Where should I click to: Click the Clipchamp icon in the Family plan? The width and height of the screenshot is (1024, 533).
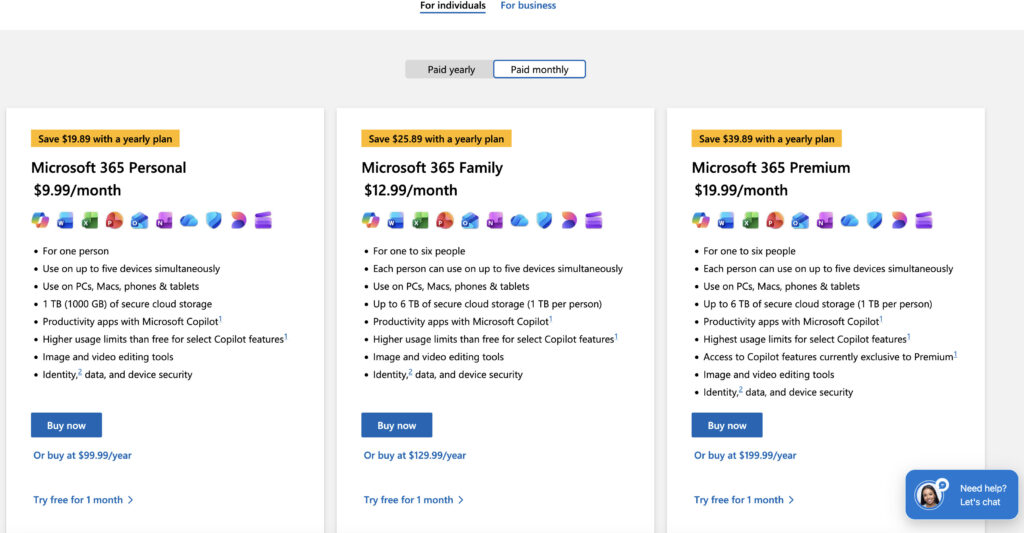(x=594, y=220)
